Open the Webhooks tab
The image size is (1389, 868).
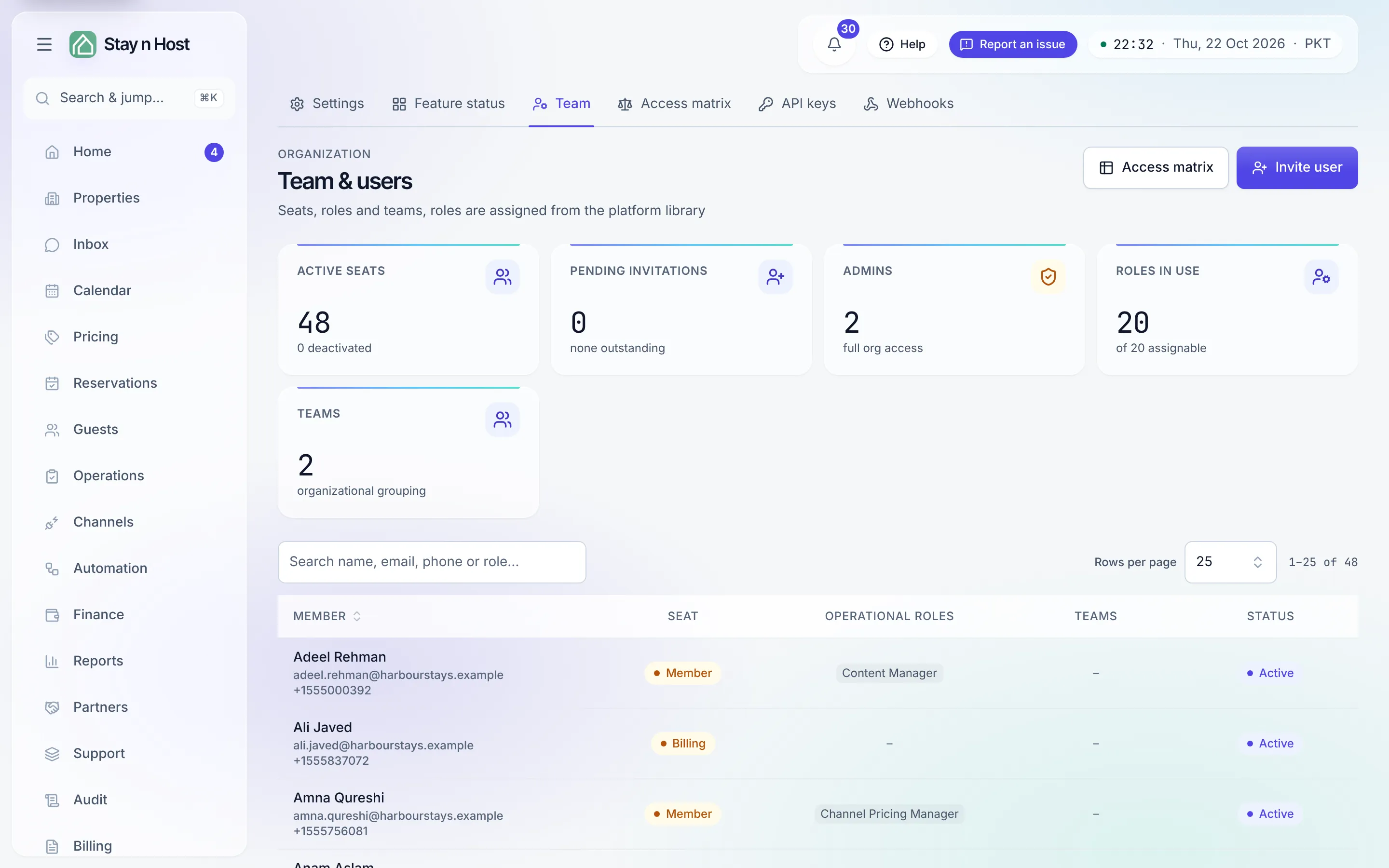pyautogui.click(x=909, y=104)
